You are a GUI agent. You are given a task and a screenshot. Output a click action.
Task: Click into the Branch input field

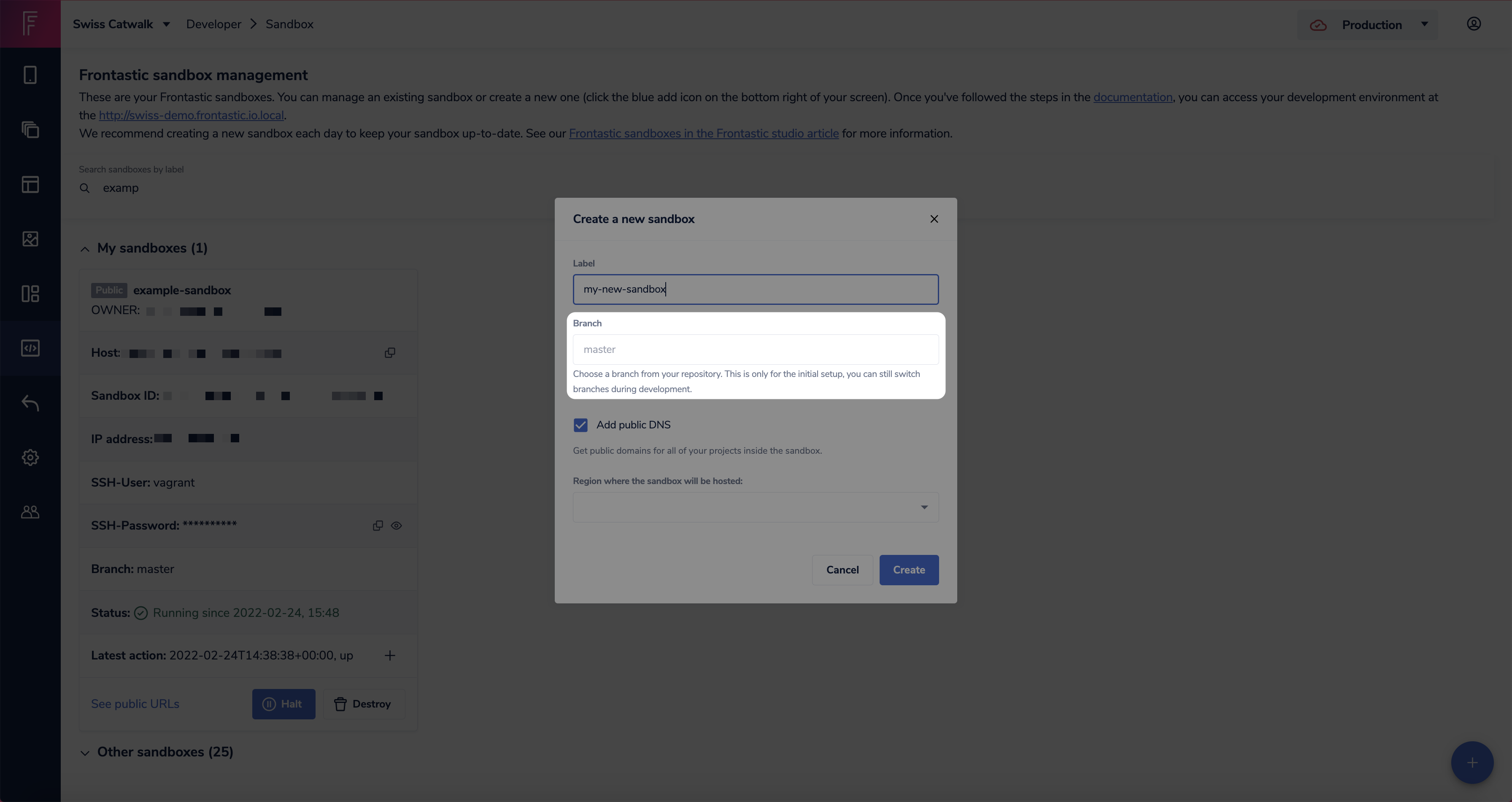point(756,350)
